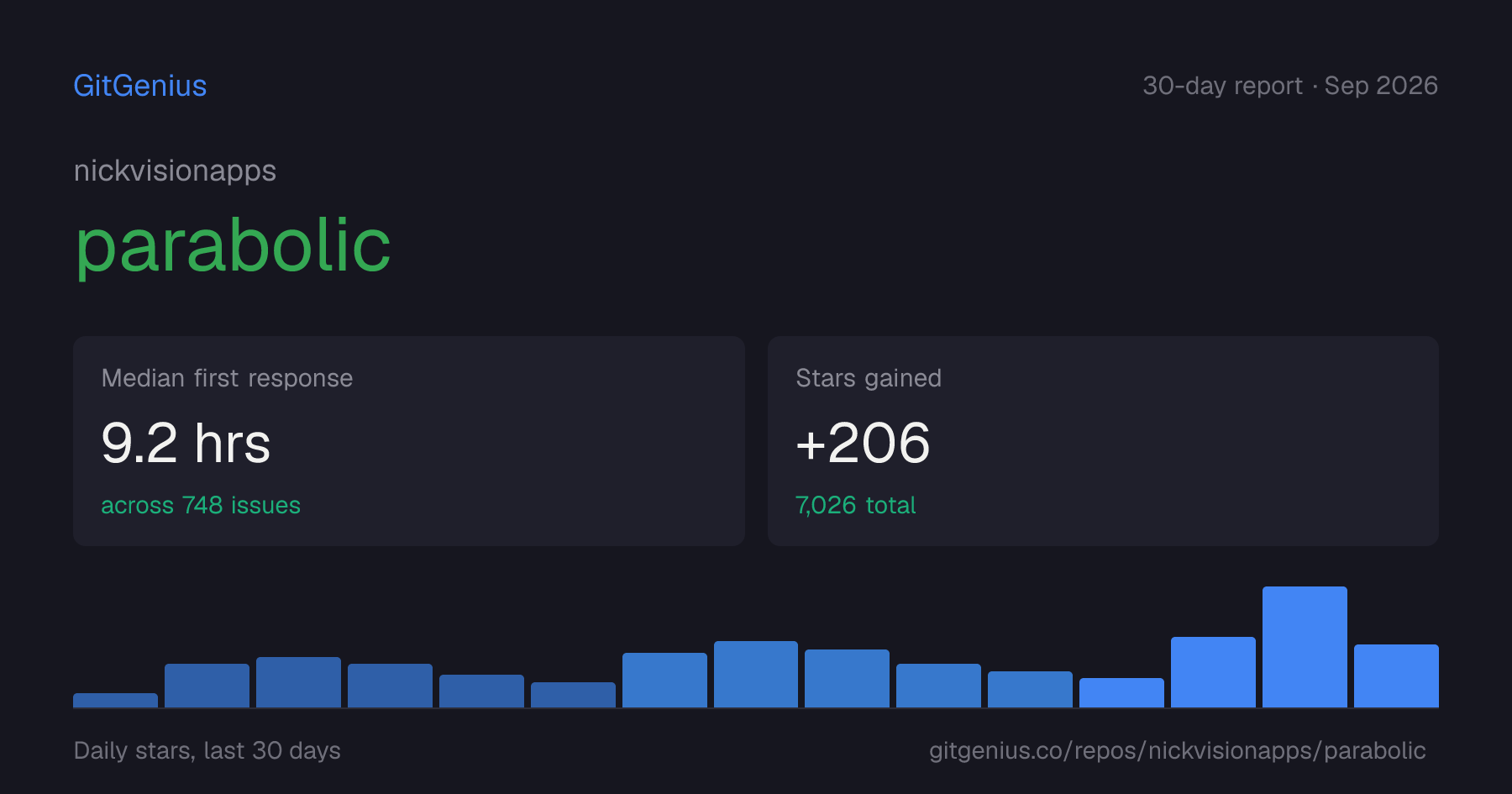
Task: Click the 7,026 total text
Action: tap(855, 505)
